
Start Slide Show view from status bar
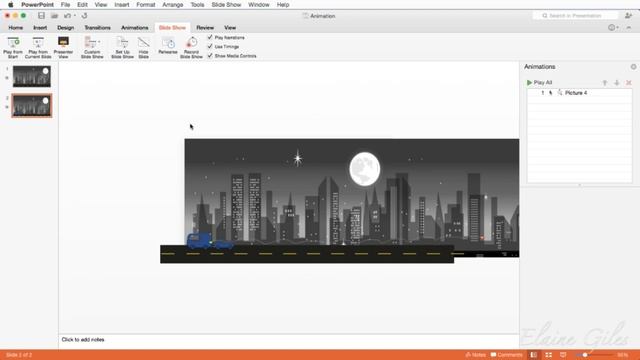[563, 355]
